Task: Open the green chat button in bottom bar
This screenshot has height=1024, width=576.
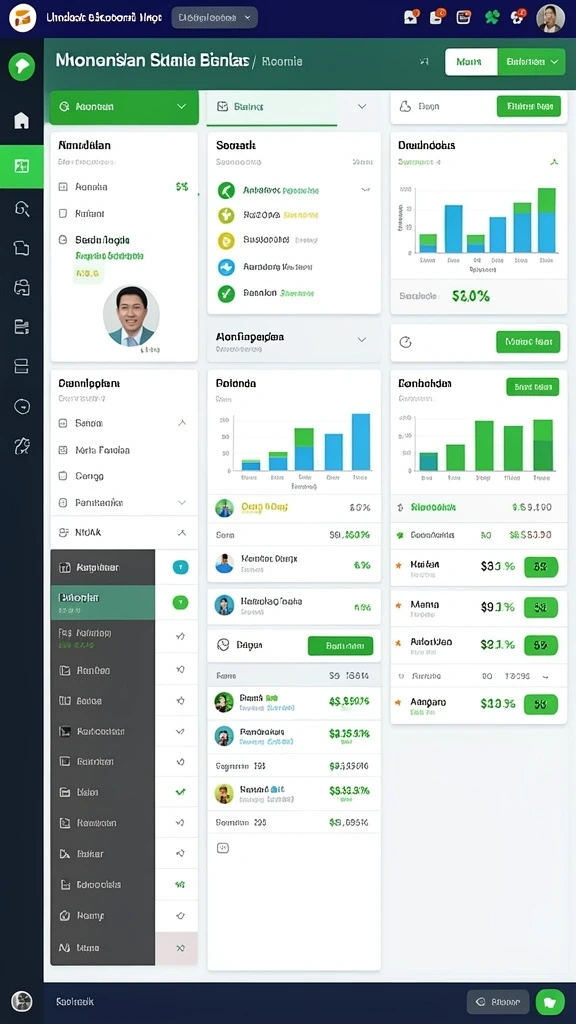Action: click(x=550, y=1001)
